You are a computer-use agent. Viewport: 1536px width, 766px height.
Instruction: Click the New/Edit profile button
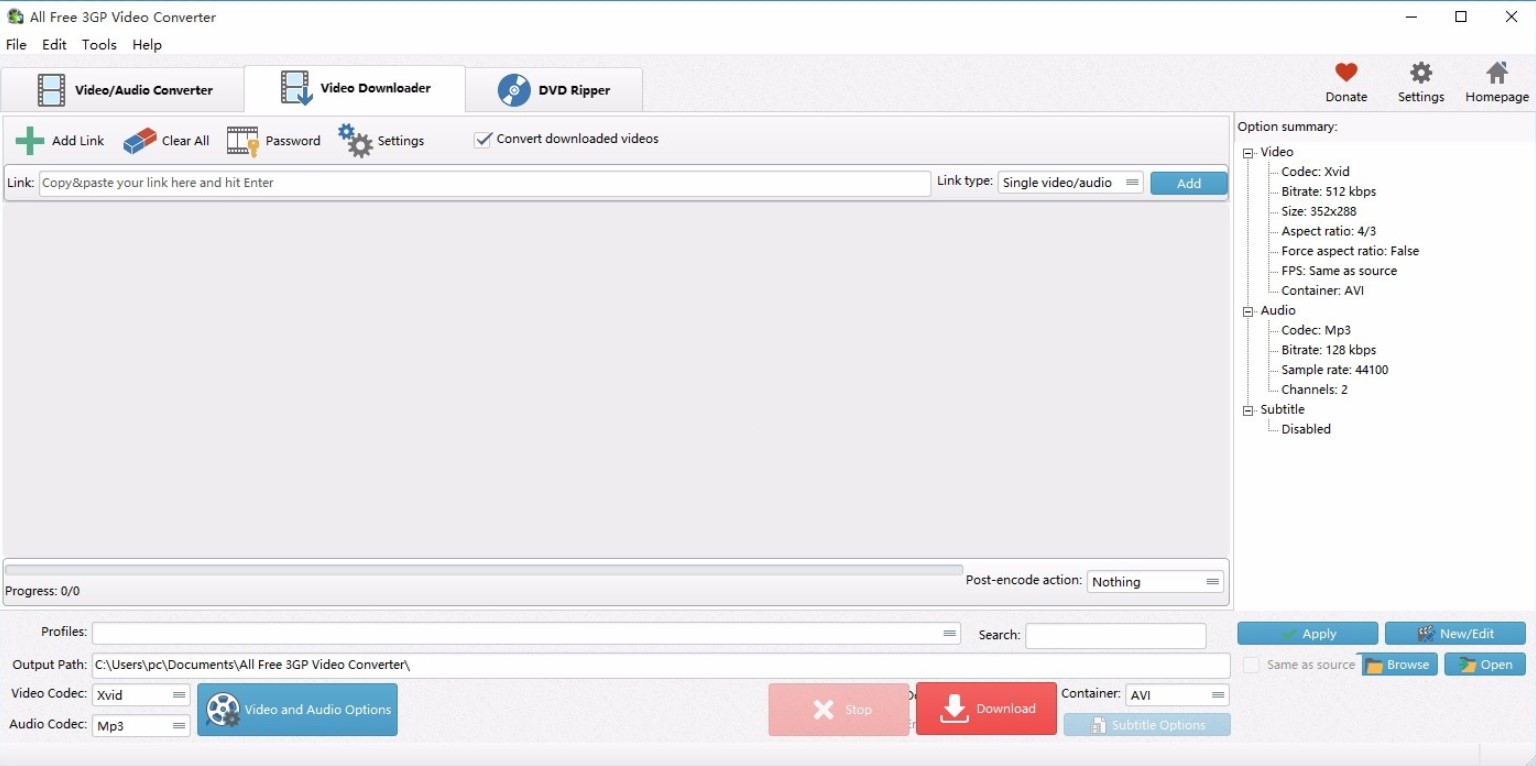point(1455,633)
